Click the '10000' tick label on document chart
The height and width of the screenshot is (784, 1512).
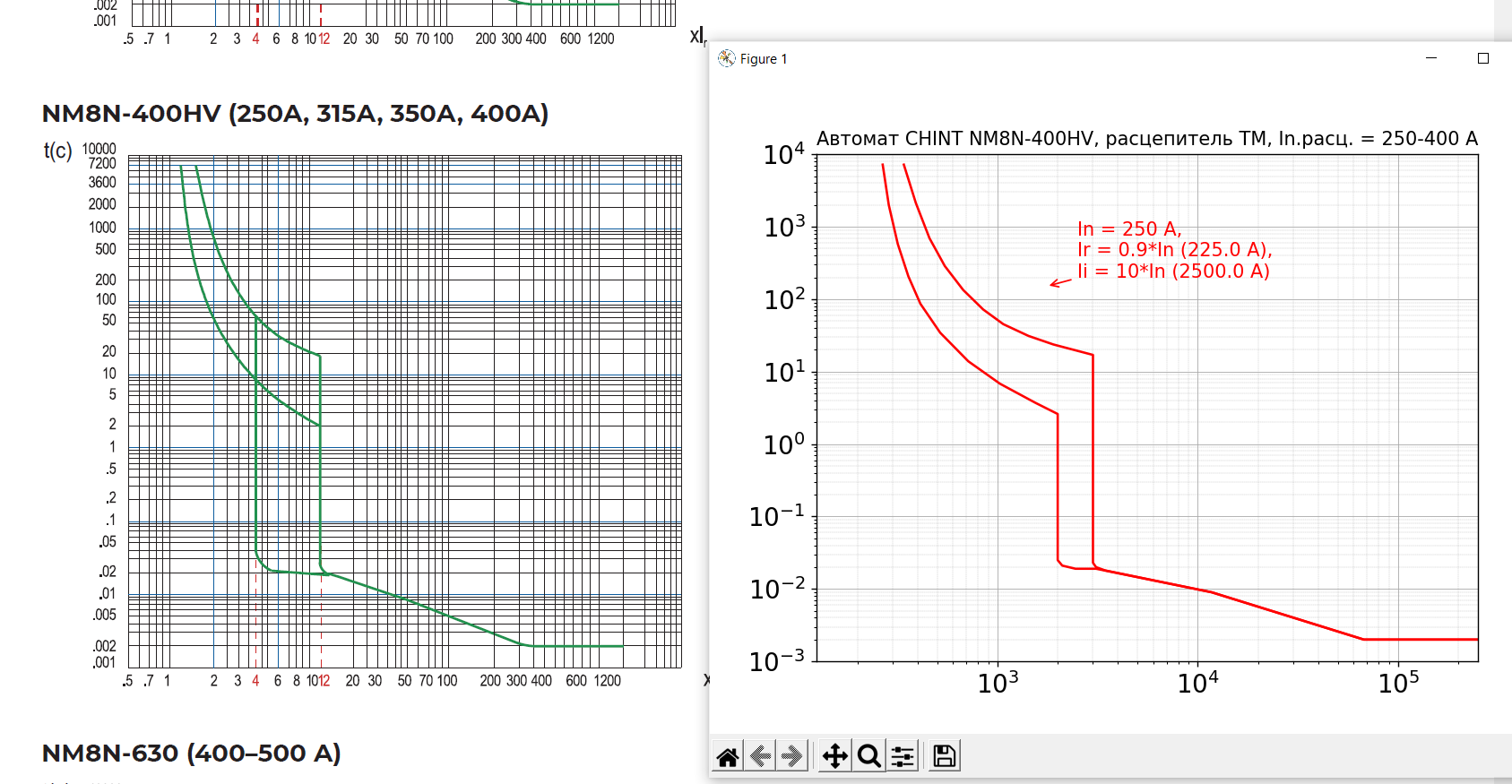pos(99,149)
